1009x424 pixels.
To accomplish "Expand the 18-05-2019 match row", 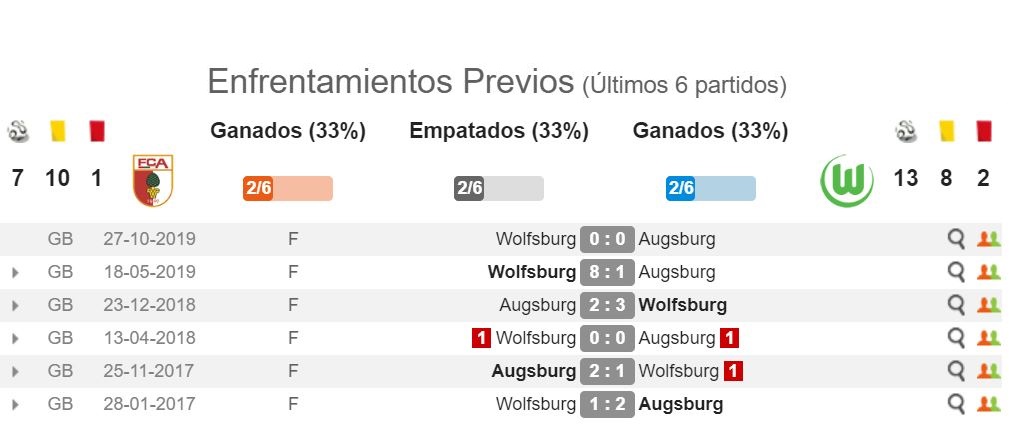I will pos(15,273).
